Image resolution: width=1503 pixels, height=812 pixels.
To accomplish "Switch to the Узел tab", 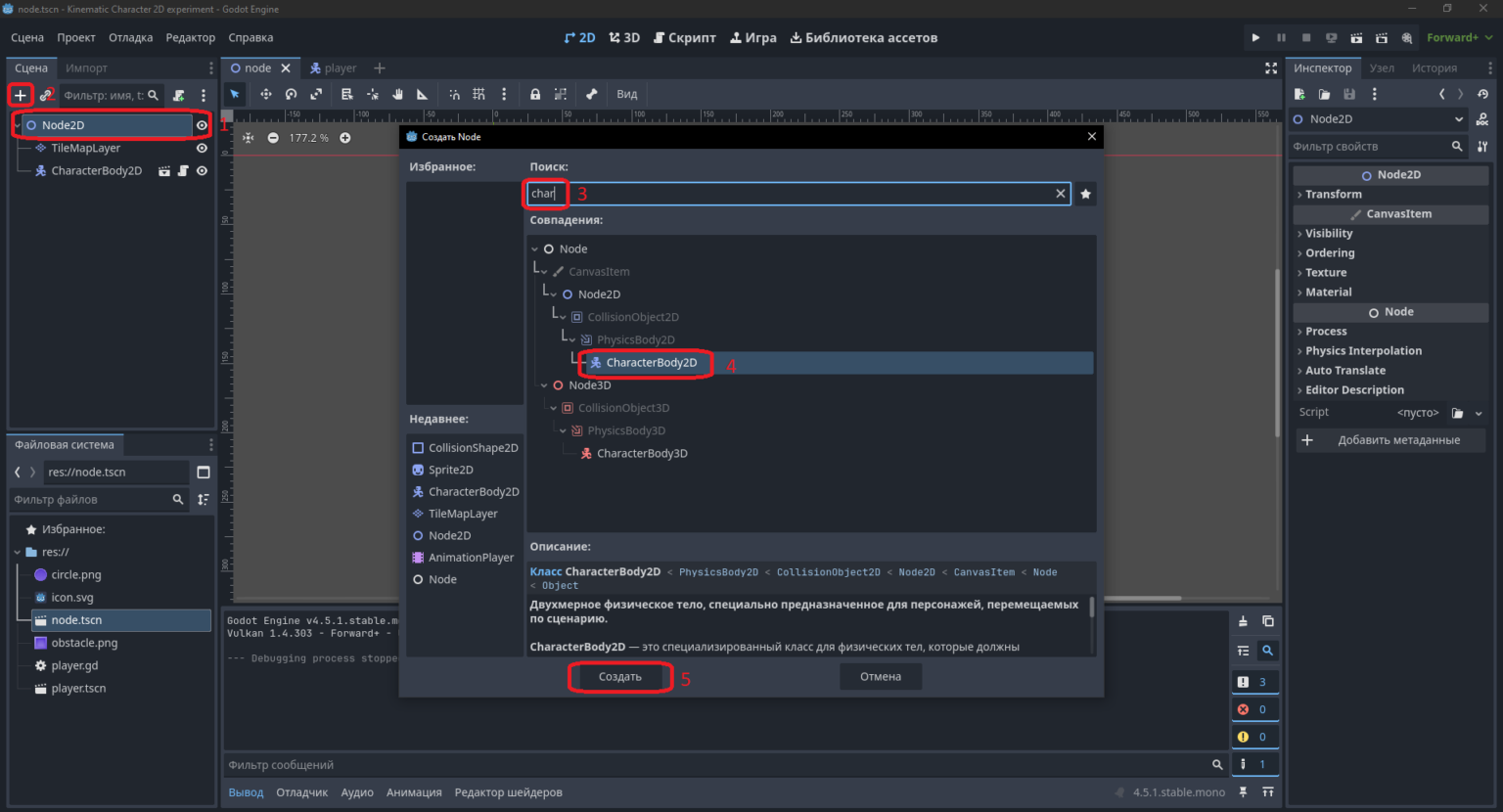I will [x=1382, y=68].
